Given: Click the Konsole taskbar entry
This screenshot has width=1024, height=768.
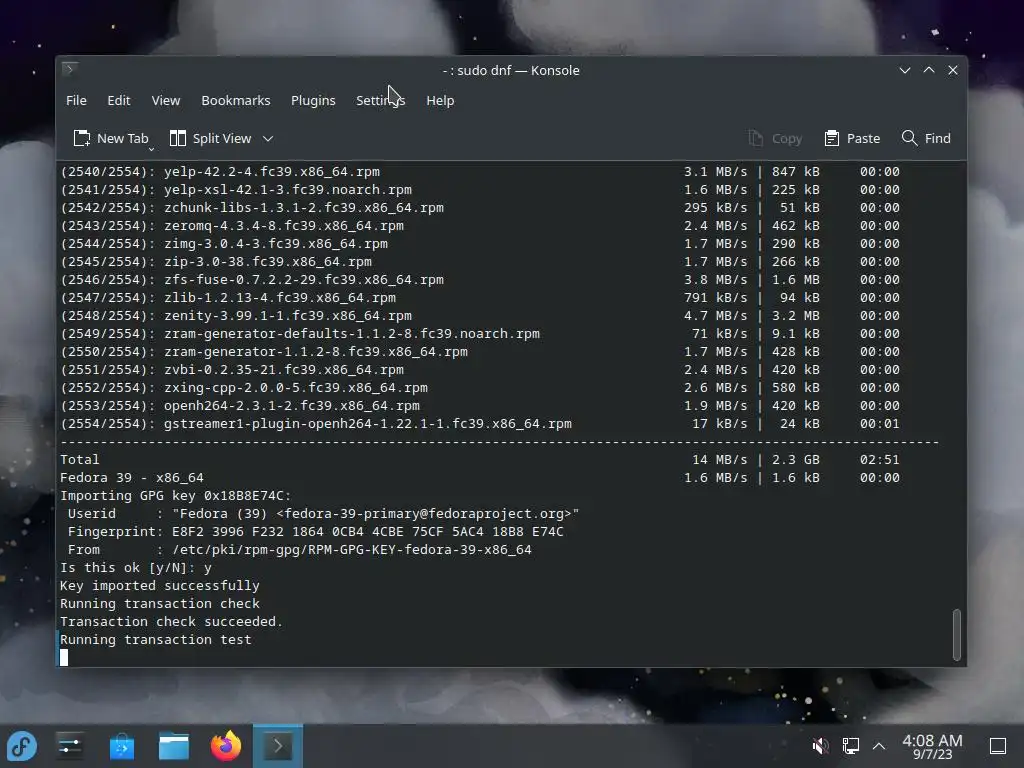Looking at the screenshot, I should 278,746.
